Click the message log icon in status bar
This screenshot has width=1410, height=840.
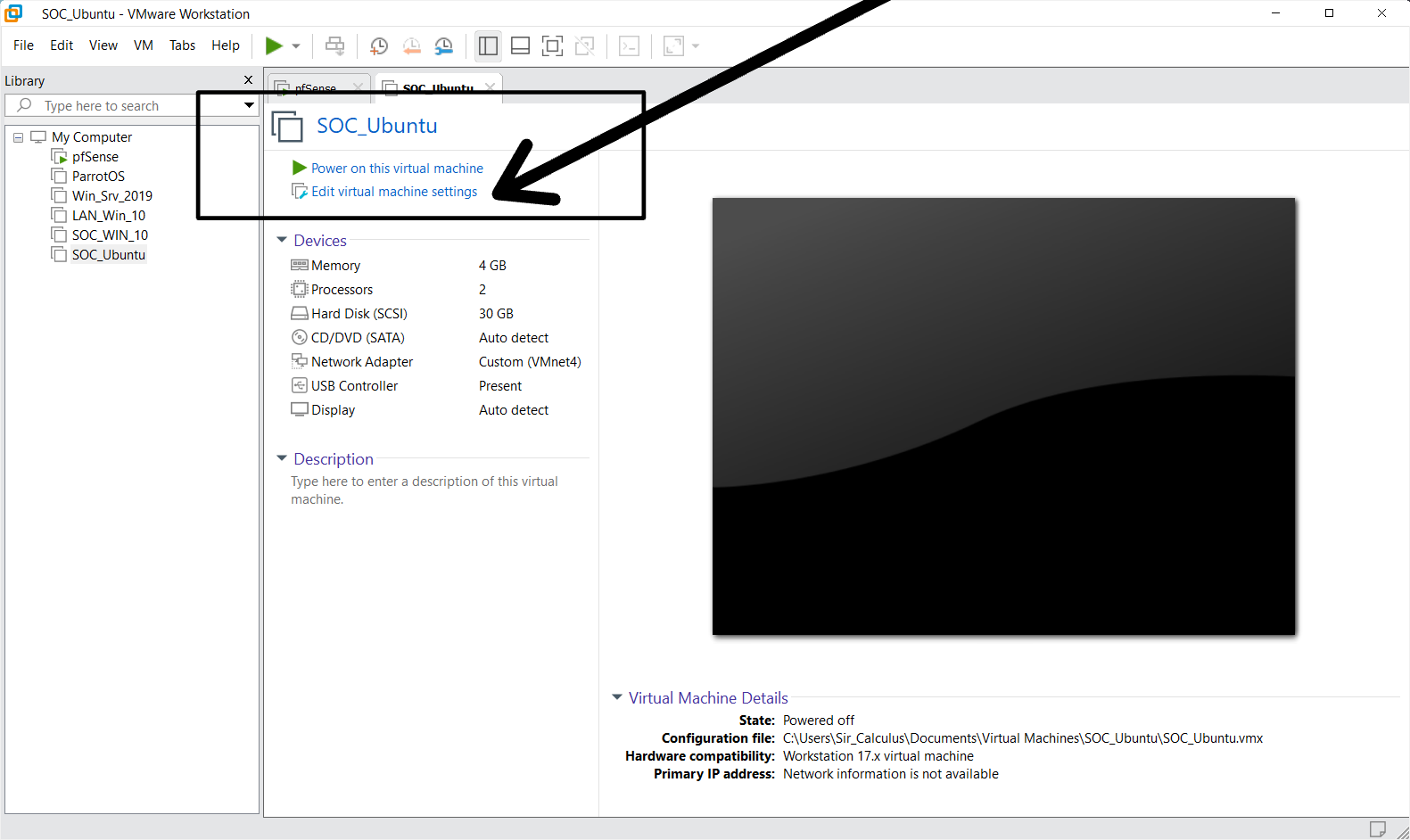(x=1377, y=829)
